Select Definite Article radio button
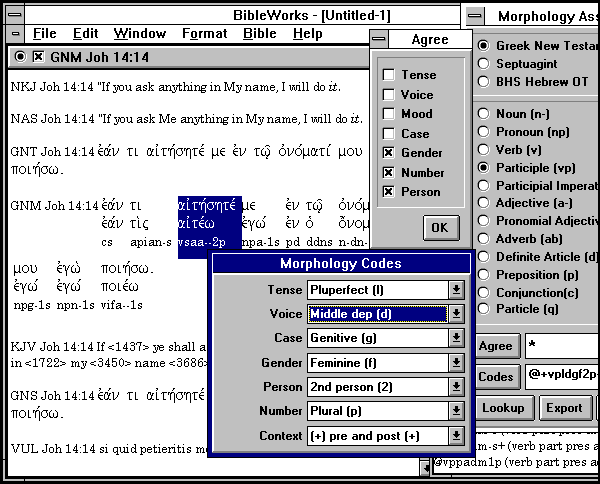The image size is (600, 484). pyautogui.click(x=484, y=257)
